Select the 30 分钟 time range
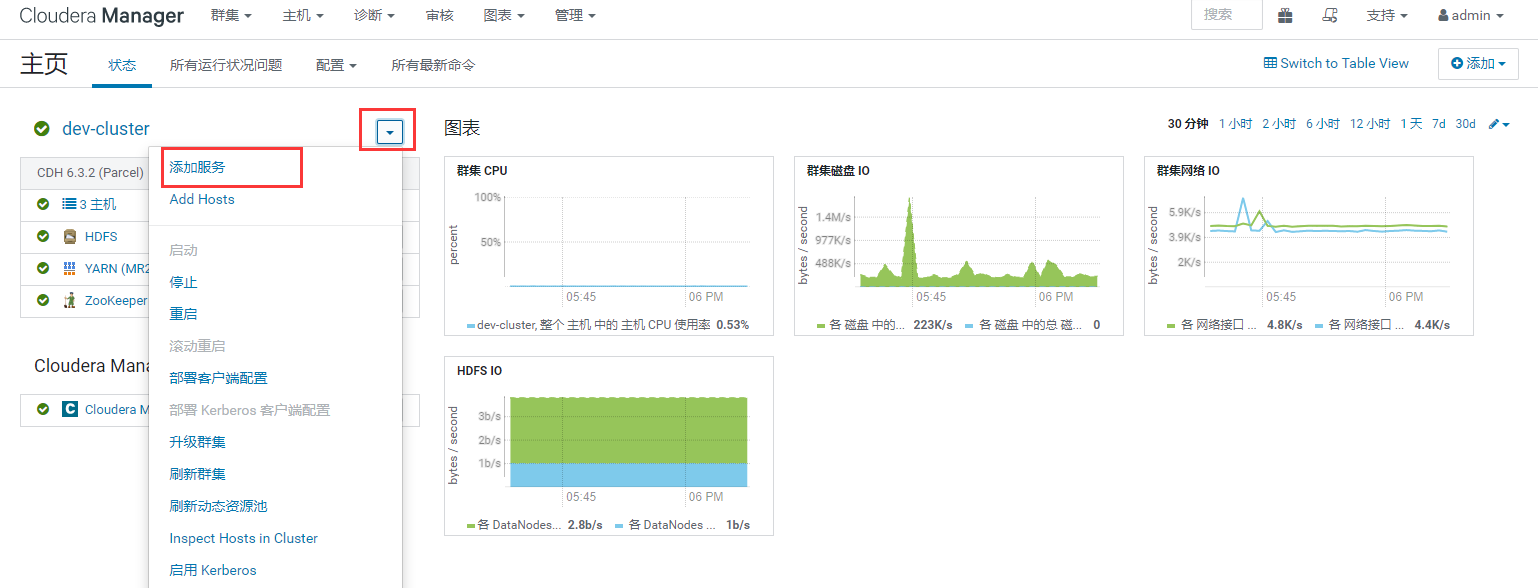 [x=1188, y=124]
